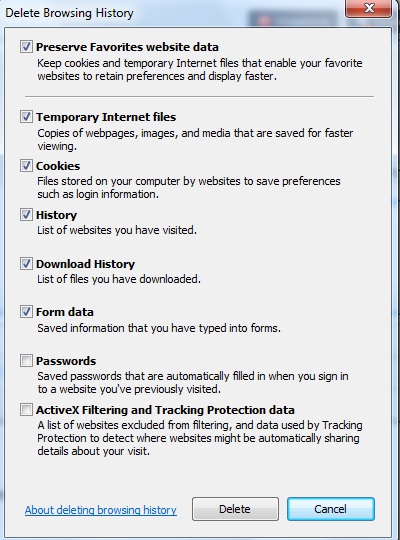
Task: Click the bold Form data label
Action: pos(65,312)
